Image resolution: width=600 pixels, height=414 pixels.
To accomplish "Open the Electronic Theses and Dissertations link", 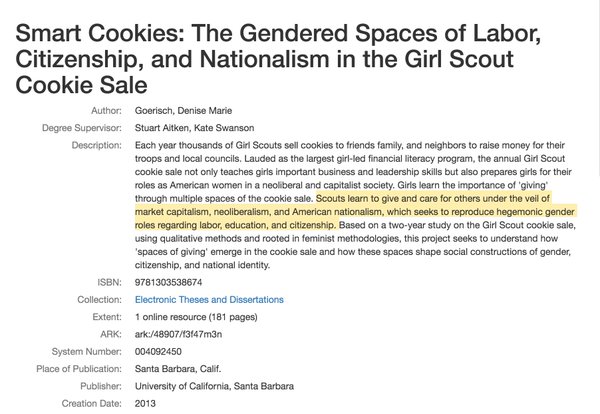I will pos(209,300).
